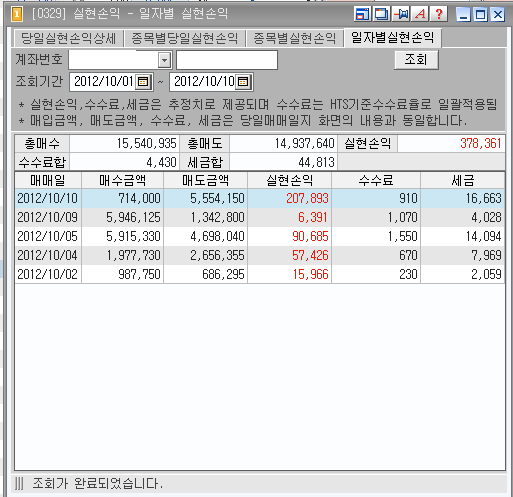This screenshot has width=513, height=497.
Task: Select the 일자별실현손익 tab
Action: click(393, 37)
